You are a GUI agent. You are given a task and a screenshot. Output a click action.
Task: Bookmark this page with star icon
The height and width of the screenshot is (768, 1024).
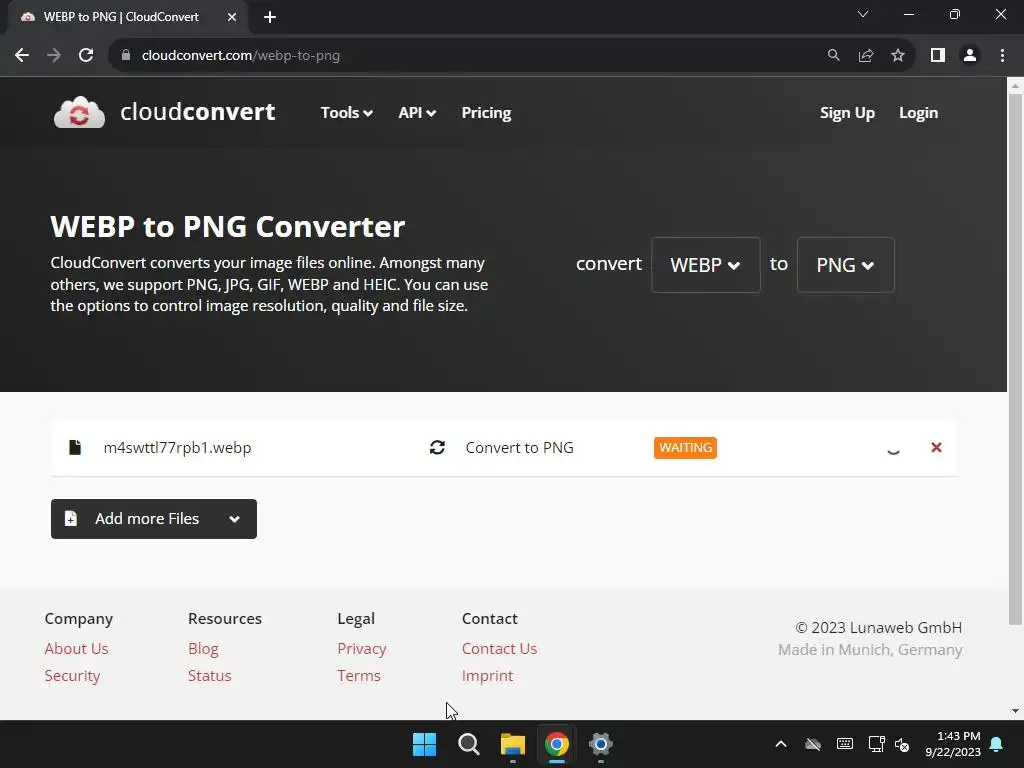[898, 56]
